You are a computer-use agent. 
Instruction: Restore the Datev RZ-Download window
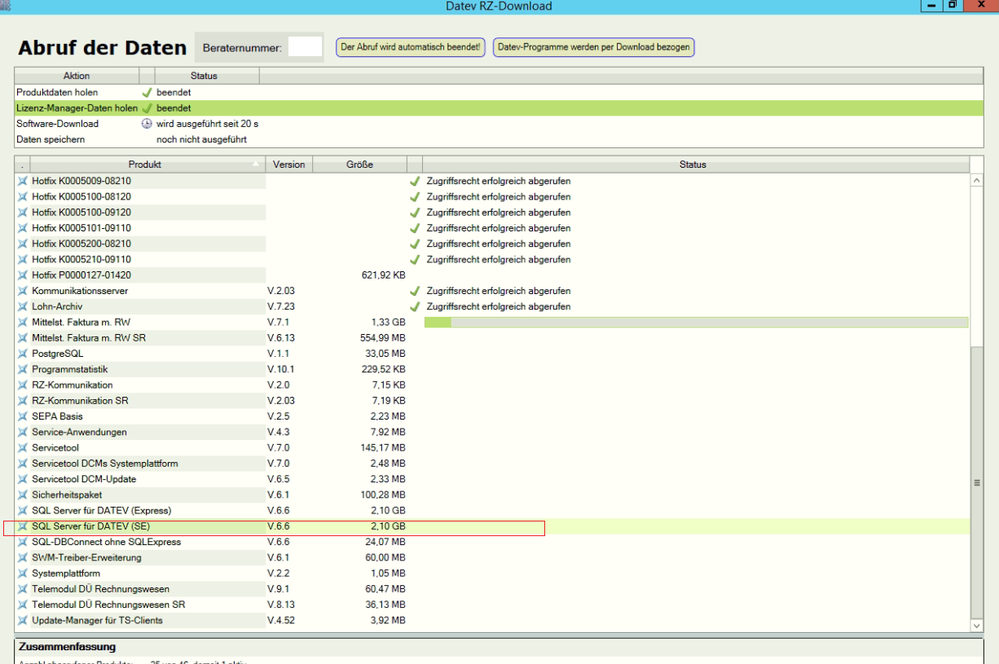pos(952,6)
